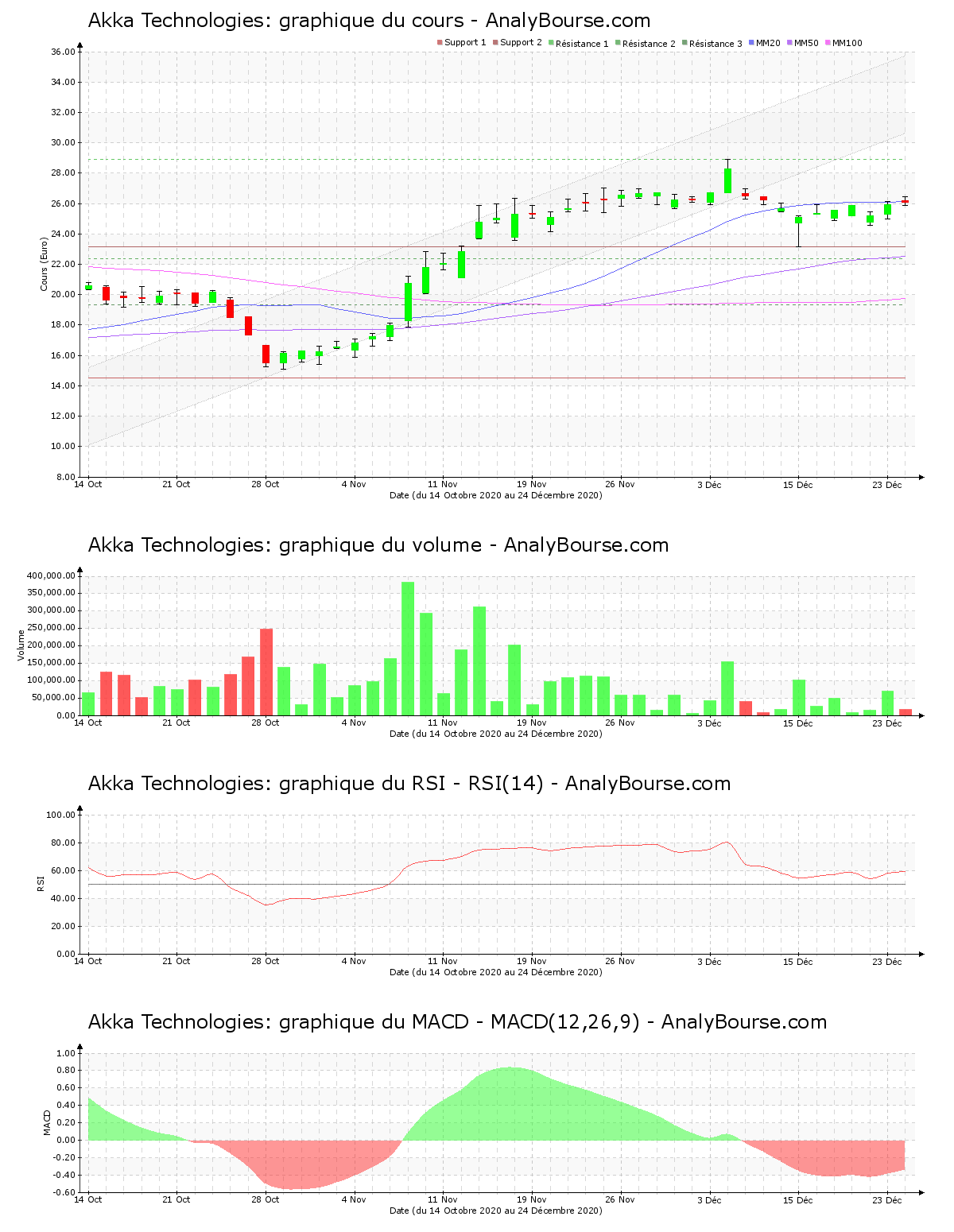The height and width of the screenshot is (1232, 954).
Task: Click the tallest green volume bar
Action: [408, 649]
